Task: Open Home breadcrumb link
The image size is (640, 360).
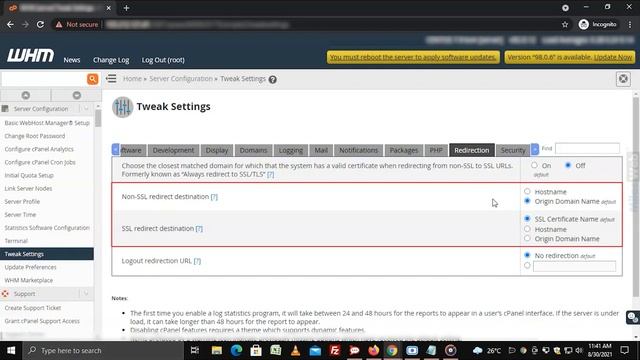Action: click(132, 79)
